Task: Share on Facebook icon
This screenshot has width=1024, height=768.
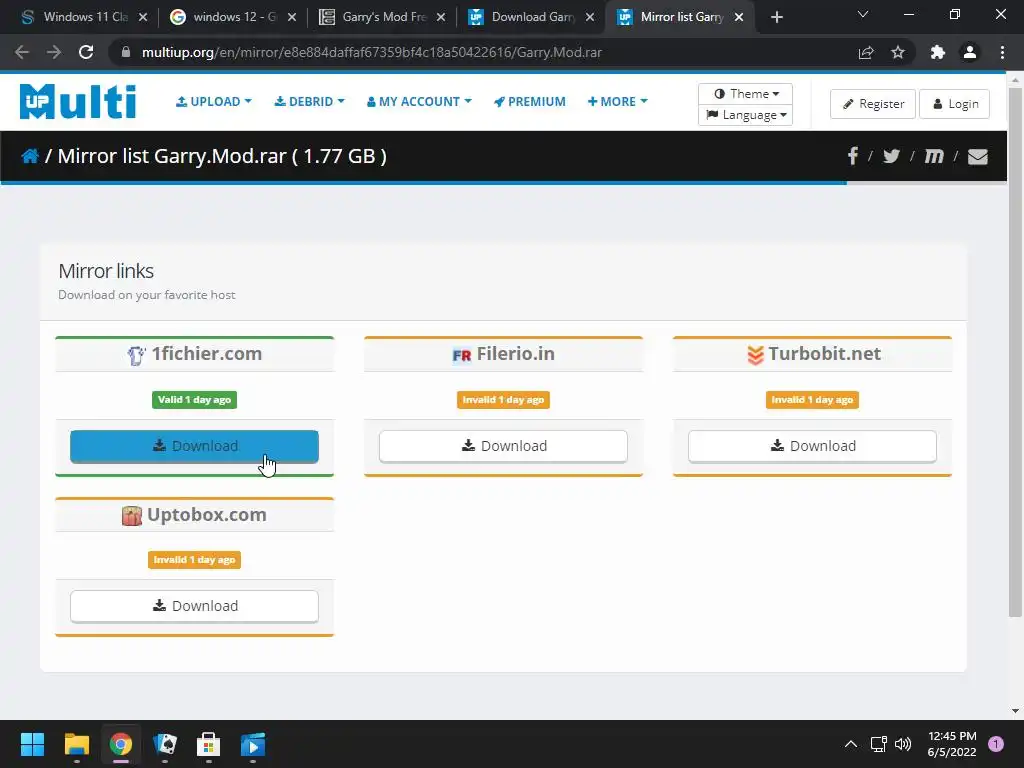Action: tap(852, 156)
